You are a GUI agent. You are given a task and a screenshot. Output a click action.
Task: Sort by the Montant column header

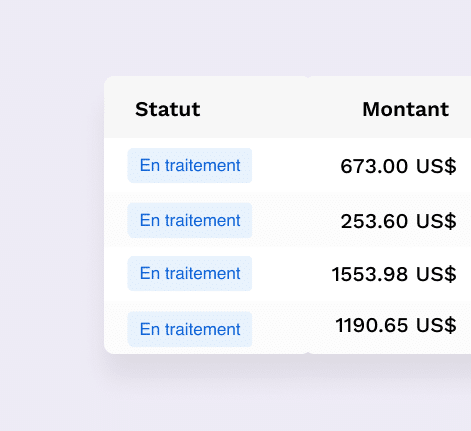click(x=406, y=109)
